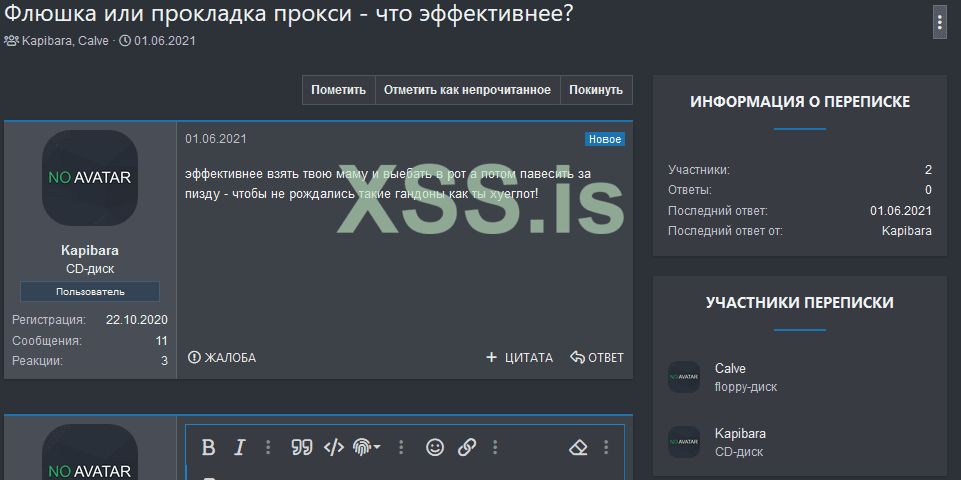
Task: Click the Новое badge on the message
Action: click(x=605, y=139)
